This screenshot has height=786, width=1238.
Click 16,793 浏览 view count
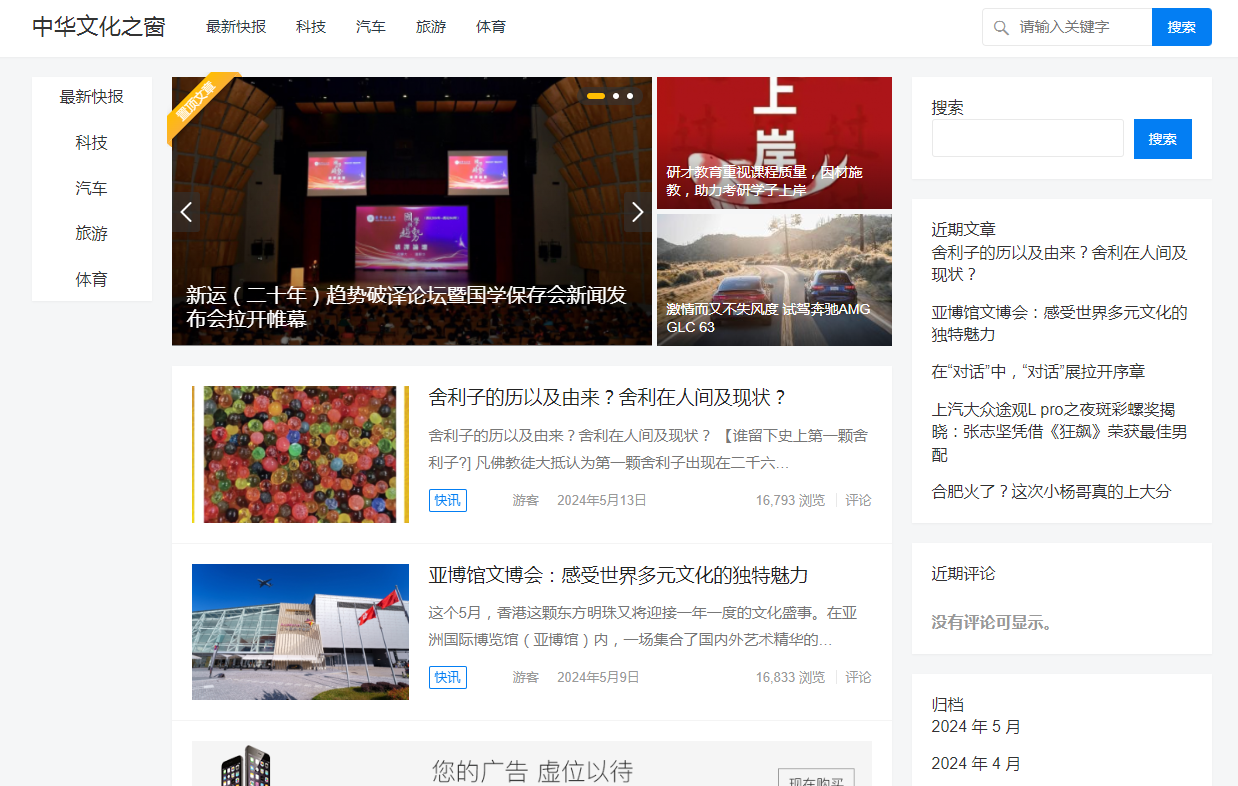pyautogui.click(x=790, y=500)
